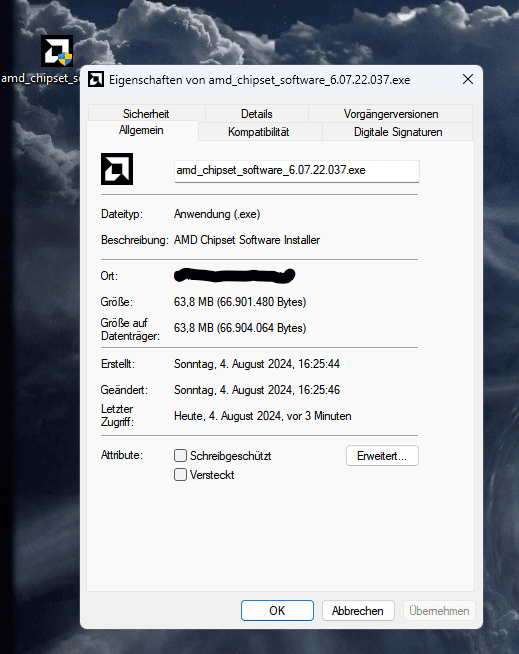Select the amd_chipset desktop shortcut icon
The width and height of the screenshot is (519, 654).
57,51
